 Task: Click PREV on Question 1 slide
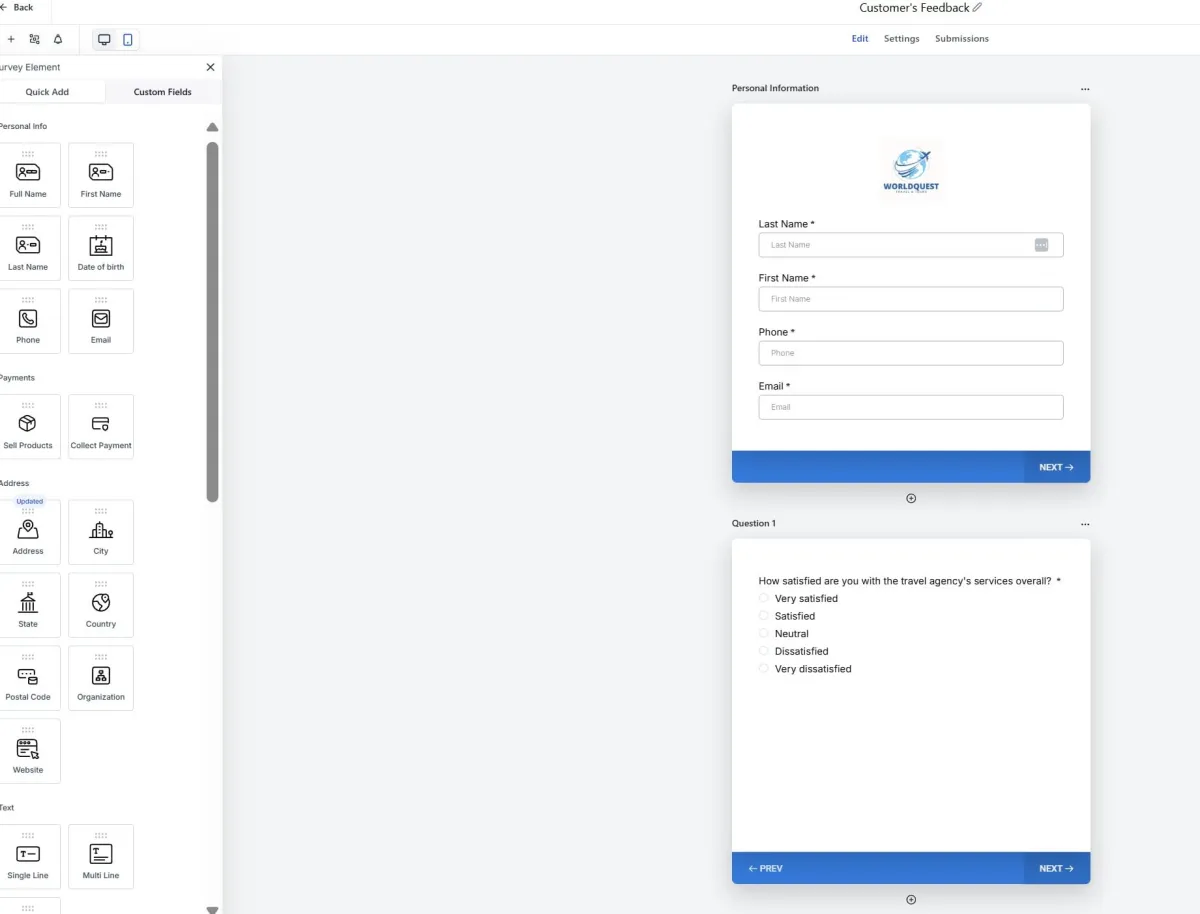(766, 868)
